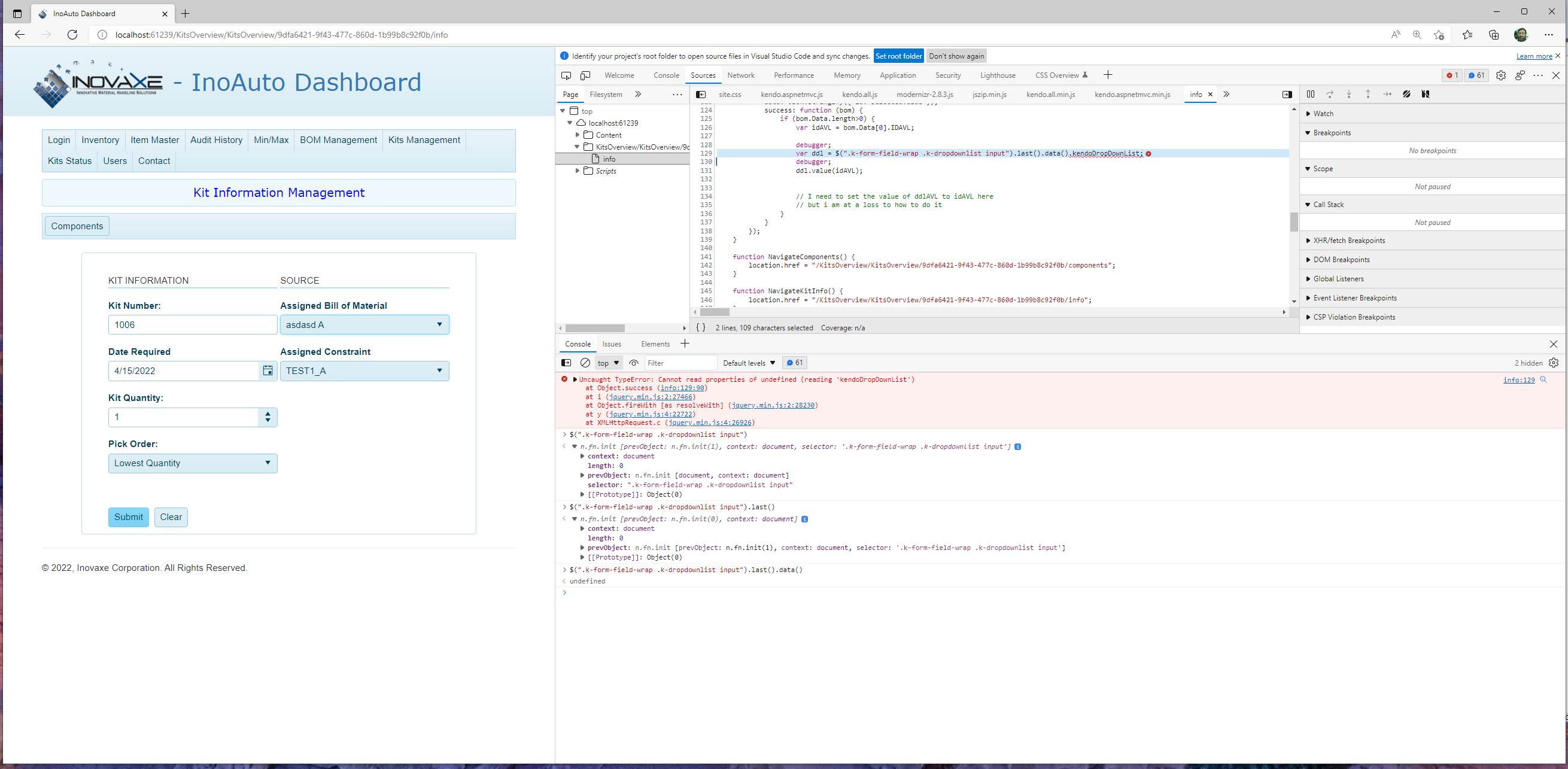
Task: Click the pause script execution icon
Action: [1311, 95]
